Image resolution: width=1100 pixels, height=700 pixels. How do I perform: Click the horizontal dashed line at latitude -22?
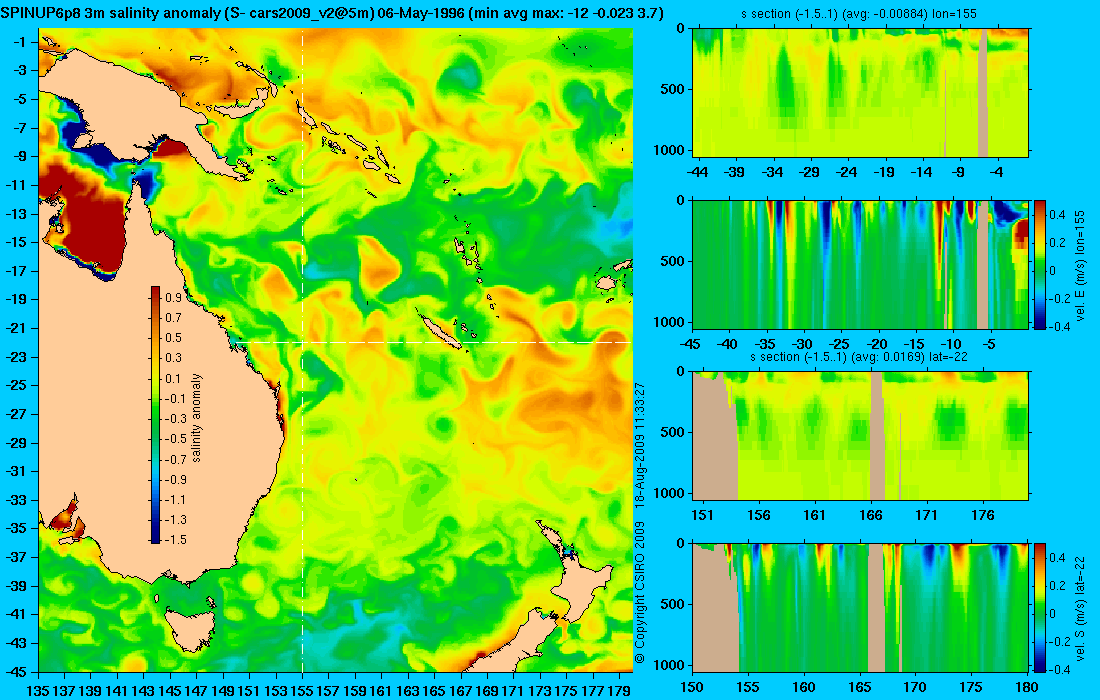click(435, 342)
